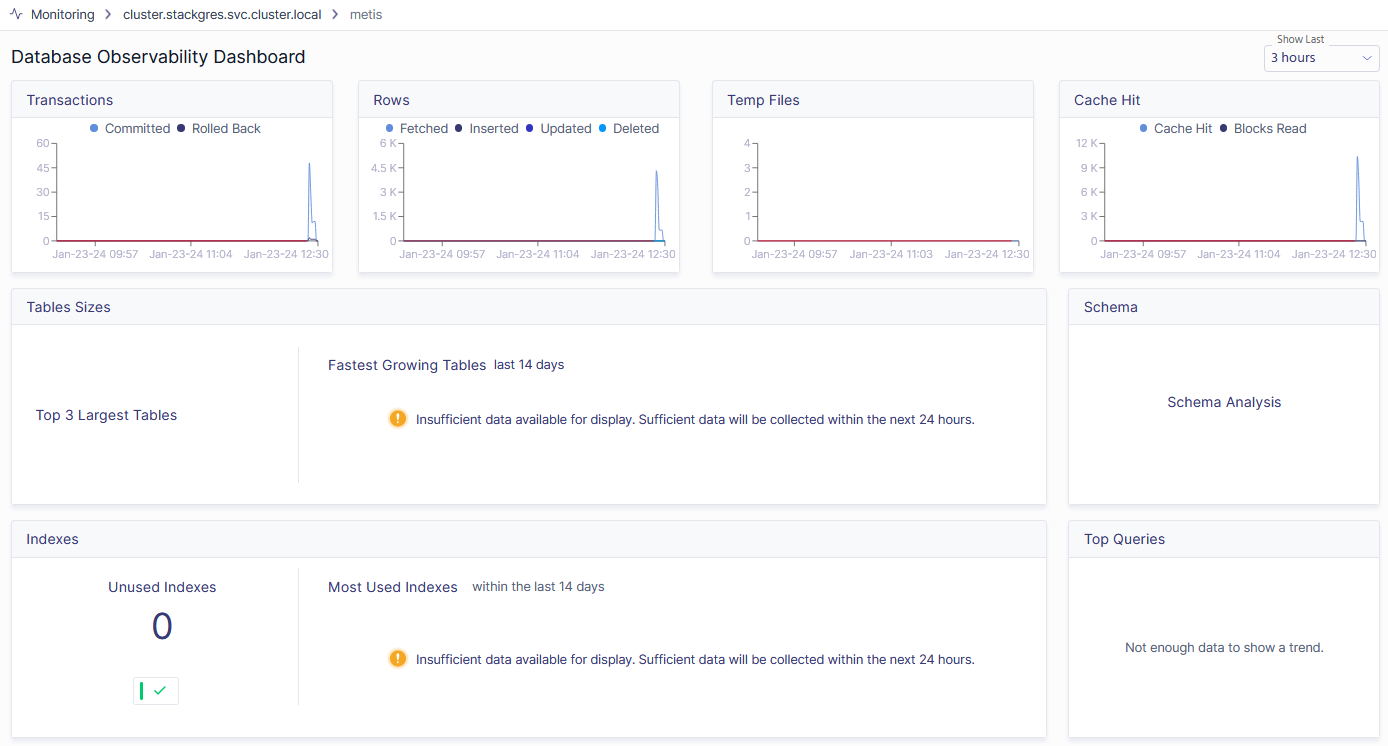Screen dimensions: 1388x746
Task: Click the Top 3 Largest Tables label
Action: click(106, 415)
